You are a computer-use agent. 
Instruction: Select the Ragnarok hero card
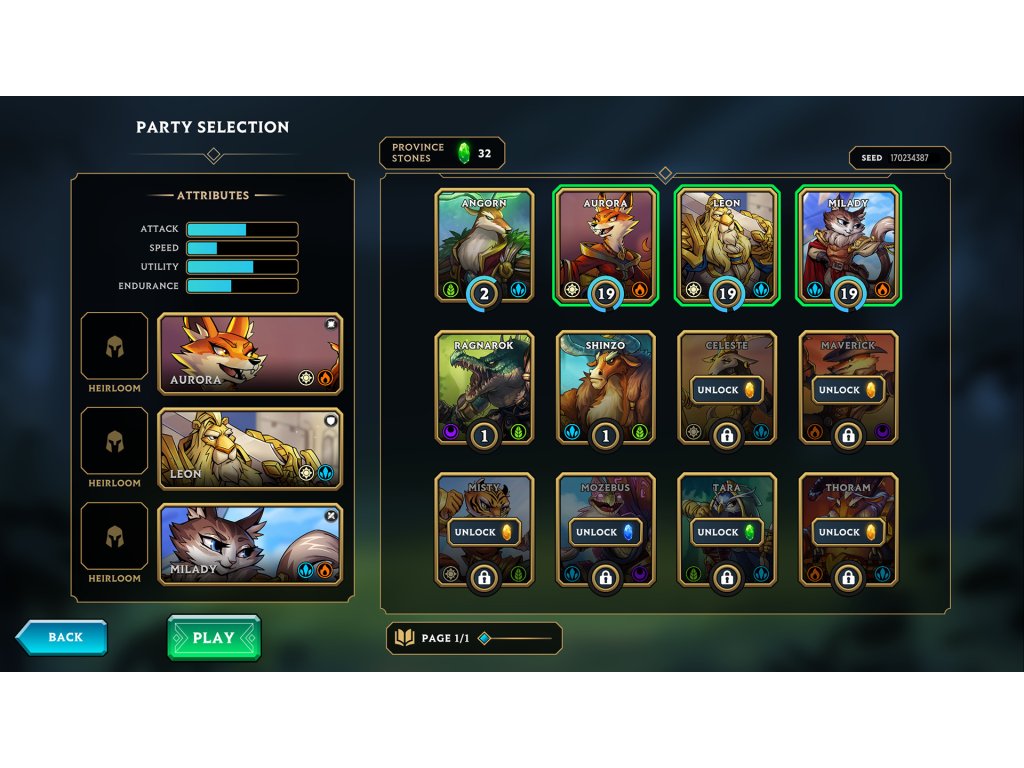tap(485, 388)
